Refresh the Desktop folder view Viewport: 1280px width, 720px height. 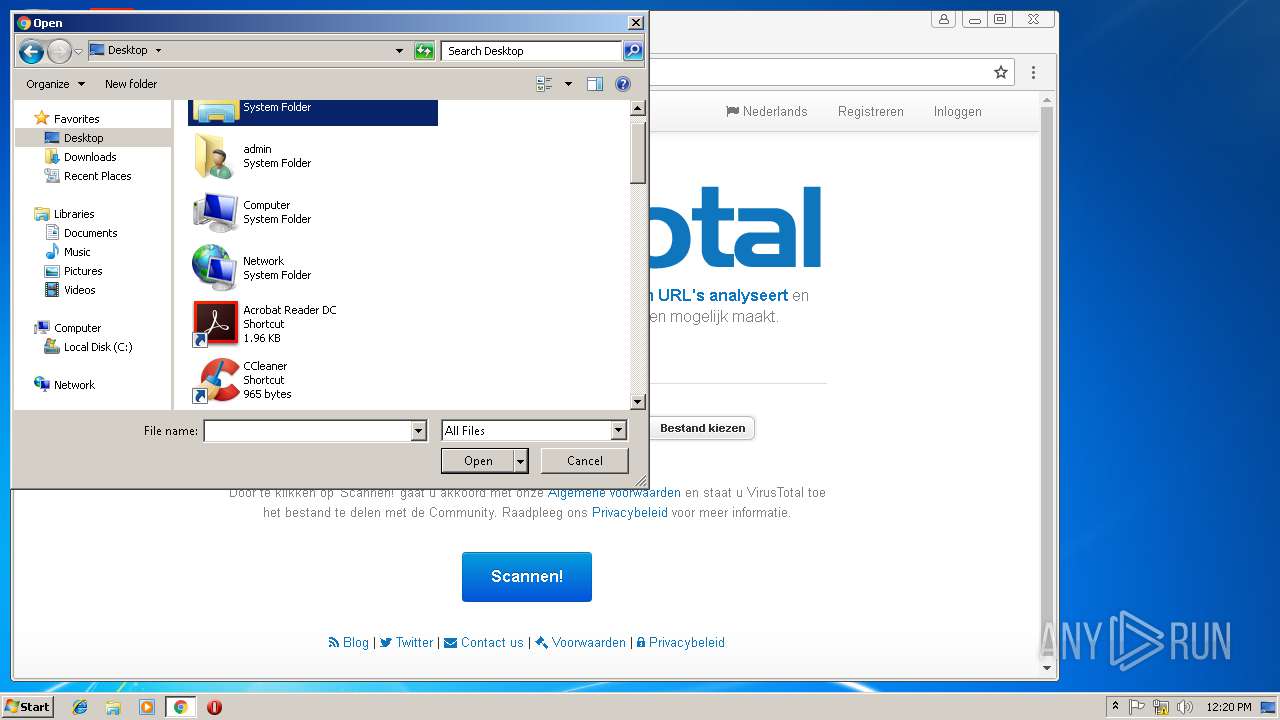click(424, 51)
